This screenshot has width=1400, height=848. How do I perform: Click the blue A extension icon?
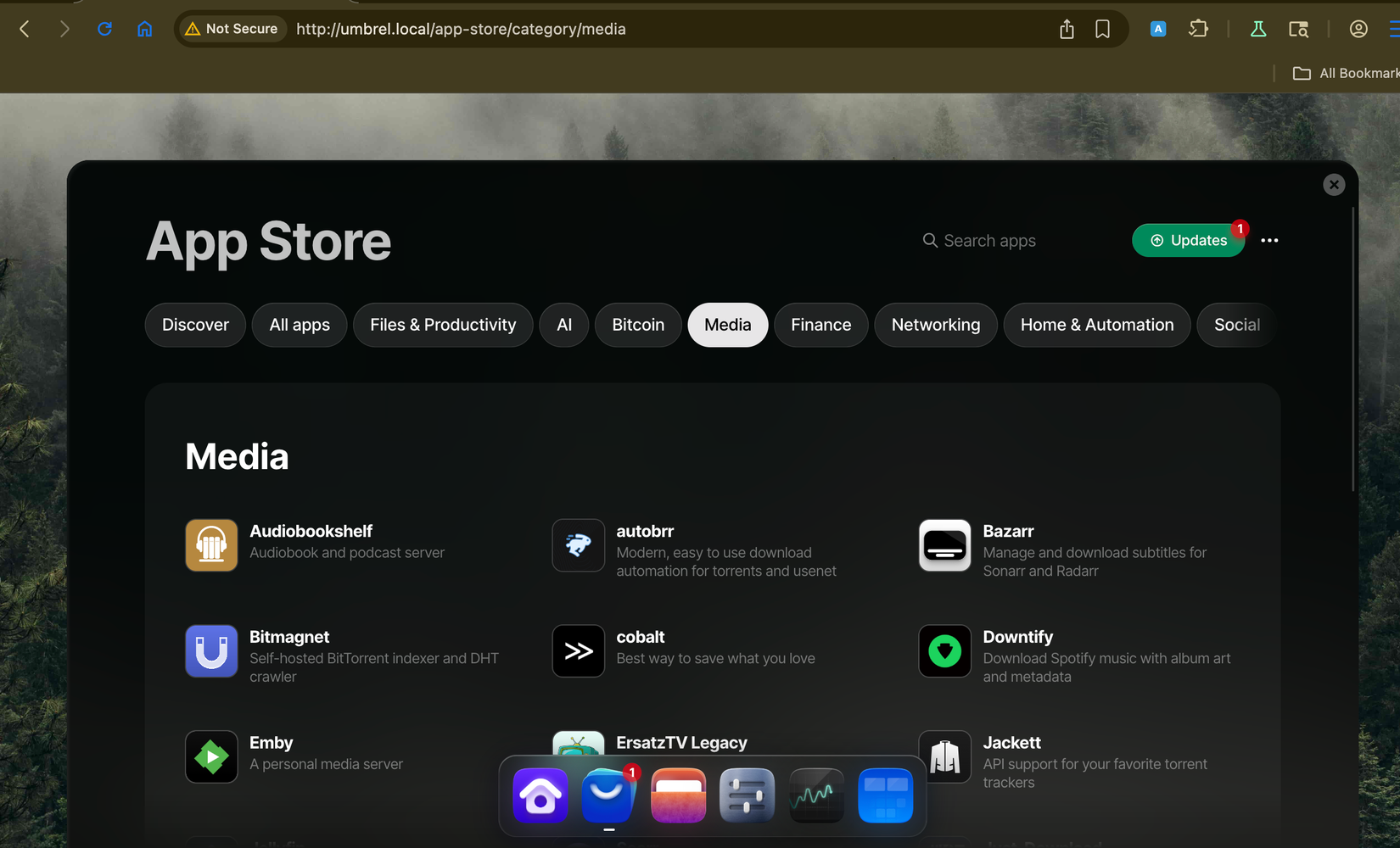(x=1158, y=29)
